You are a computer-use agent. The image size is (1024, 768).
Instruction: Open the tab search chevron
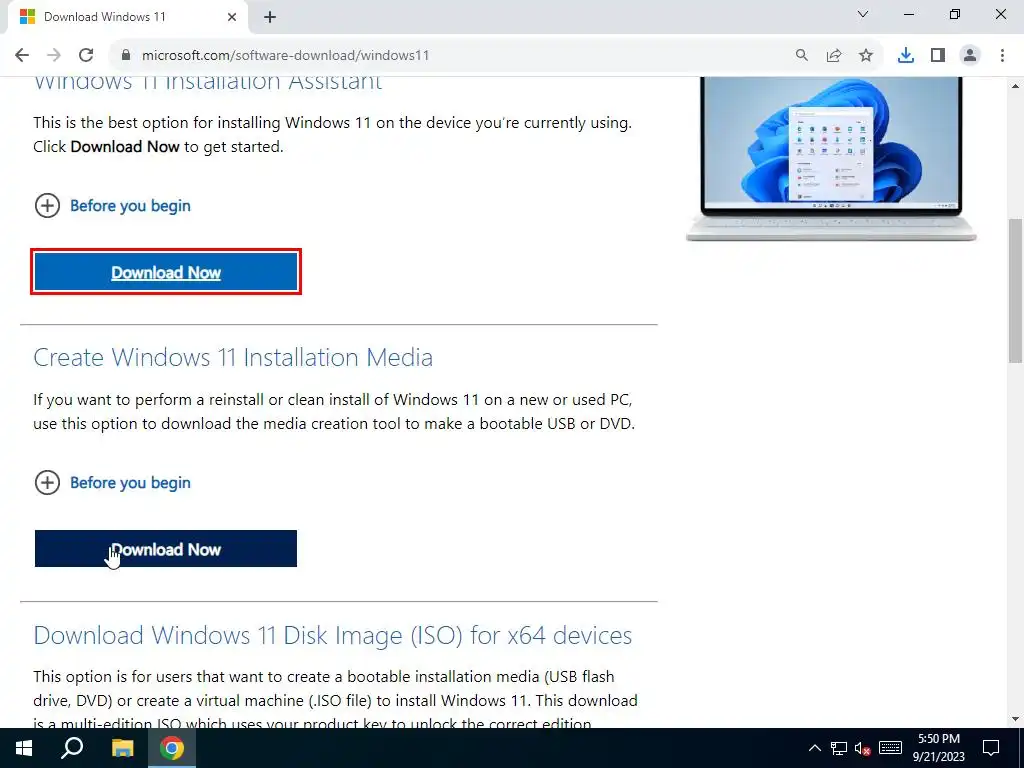tap(863, 14)
